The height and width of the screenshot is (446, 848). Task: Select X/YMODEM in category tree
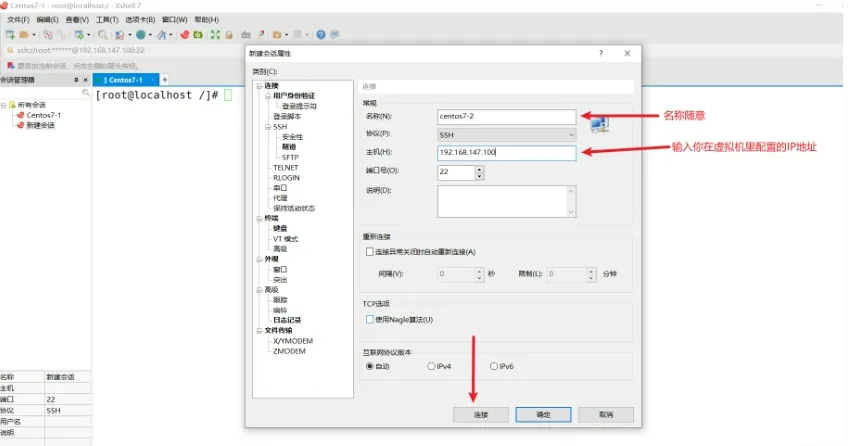coord(293,341)
